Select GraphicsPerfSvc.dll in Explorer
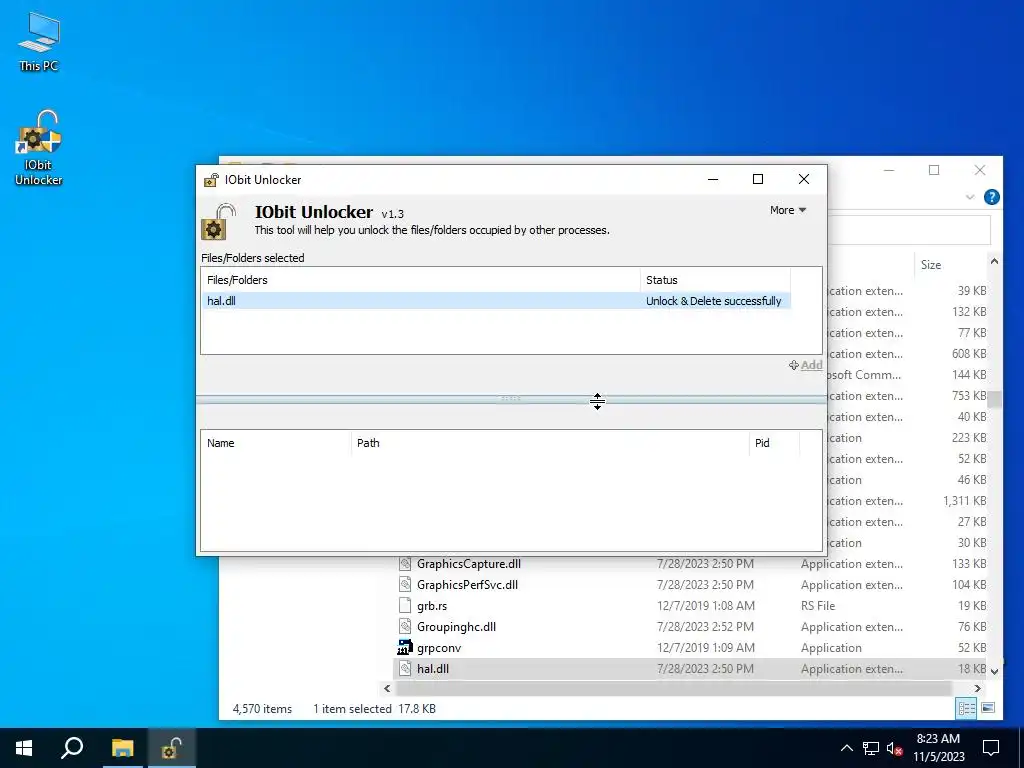1024x768 pixels. tap(467, 584)
